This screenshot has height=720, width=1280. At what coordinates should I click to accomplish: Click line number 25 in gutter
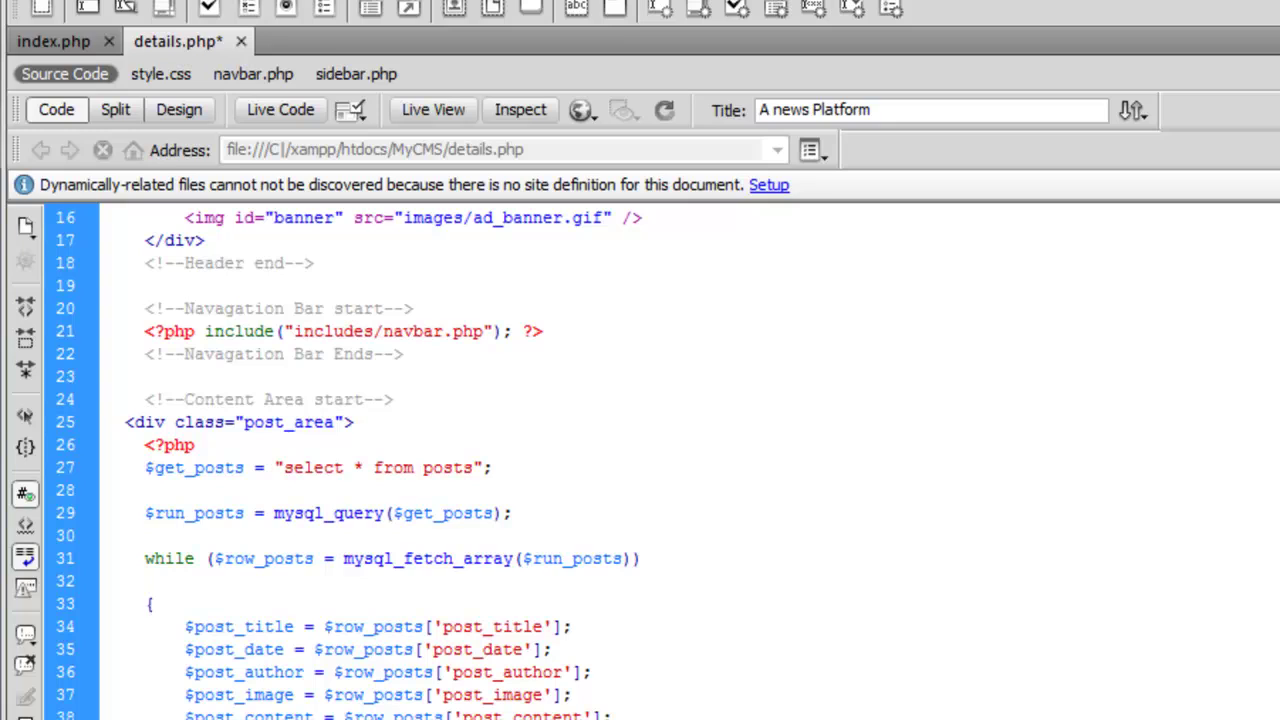tap(65, 422)
